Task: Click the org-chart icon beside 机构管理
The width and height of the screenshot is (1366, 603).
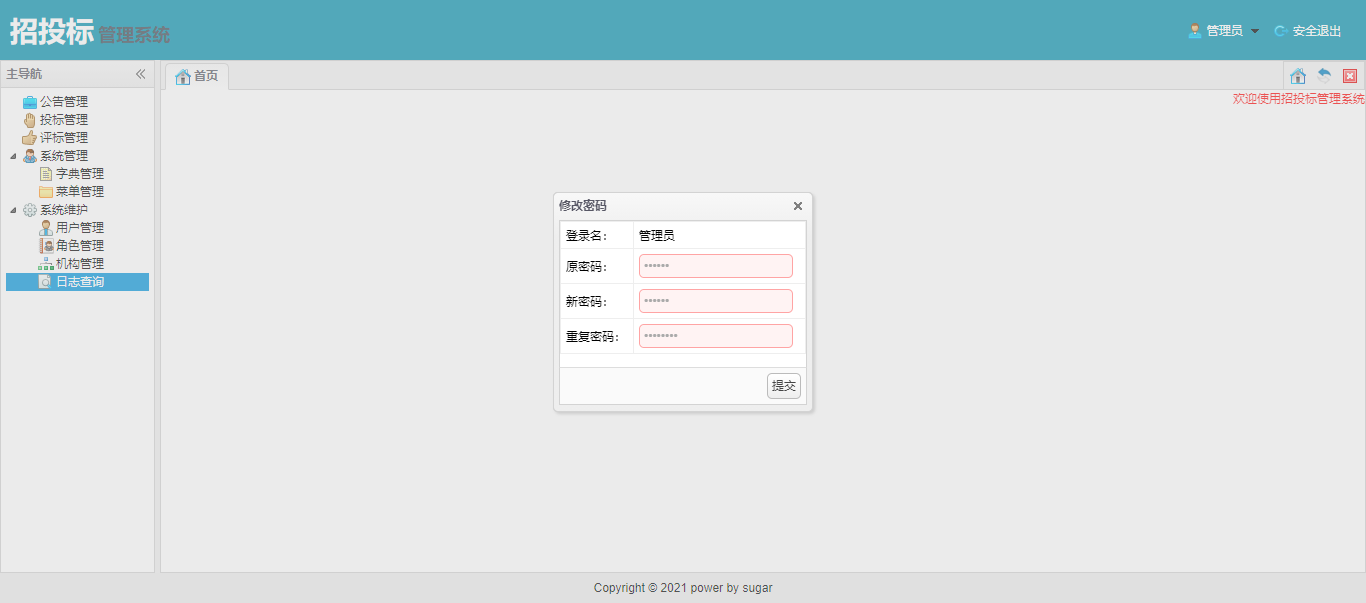Action: [46, 264]
